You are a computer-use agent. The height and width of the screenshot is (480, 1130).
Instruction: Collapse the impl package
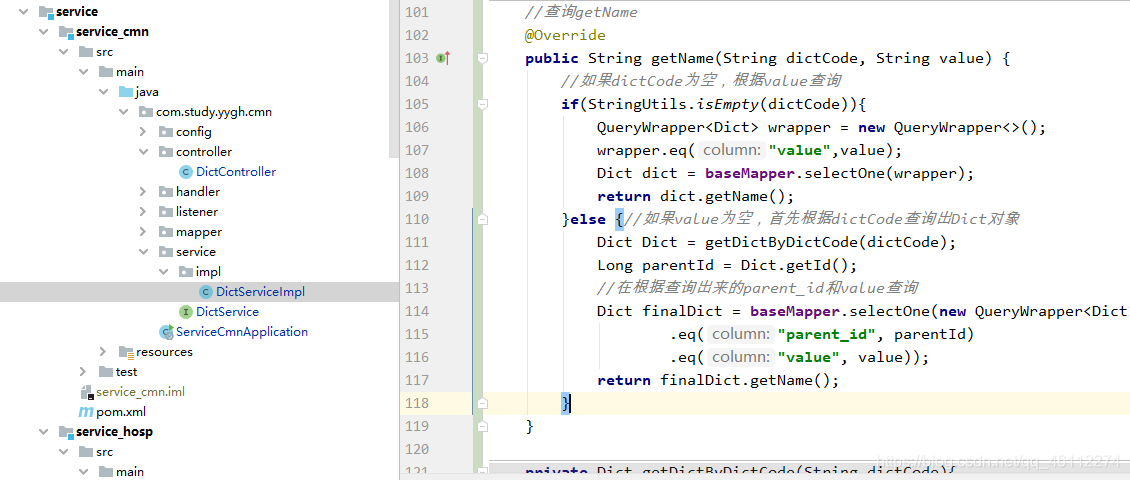pyautogui.click(x=164, y=272)
